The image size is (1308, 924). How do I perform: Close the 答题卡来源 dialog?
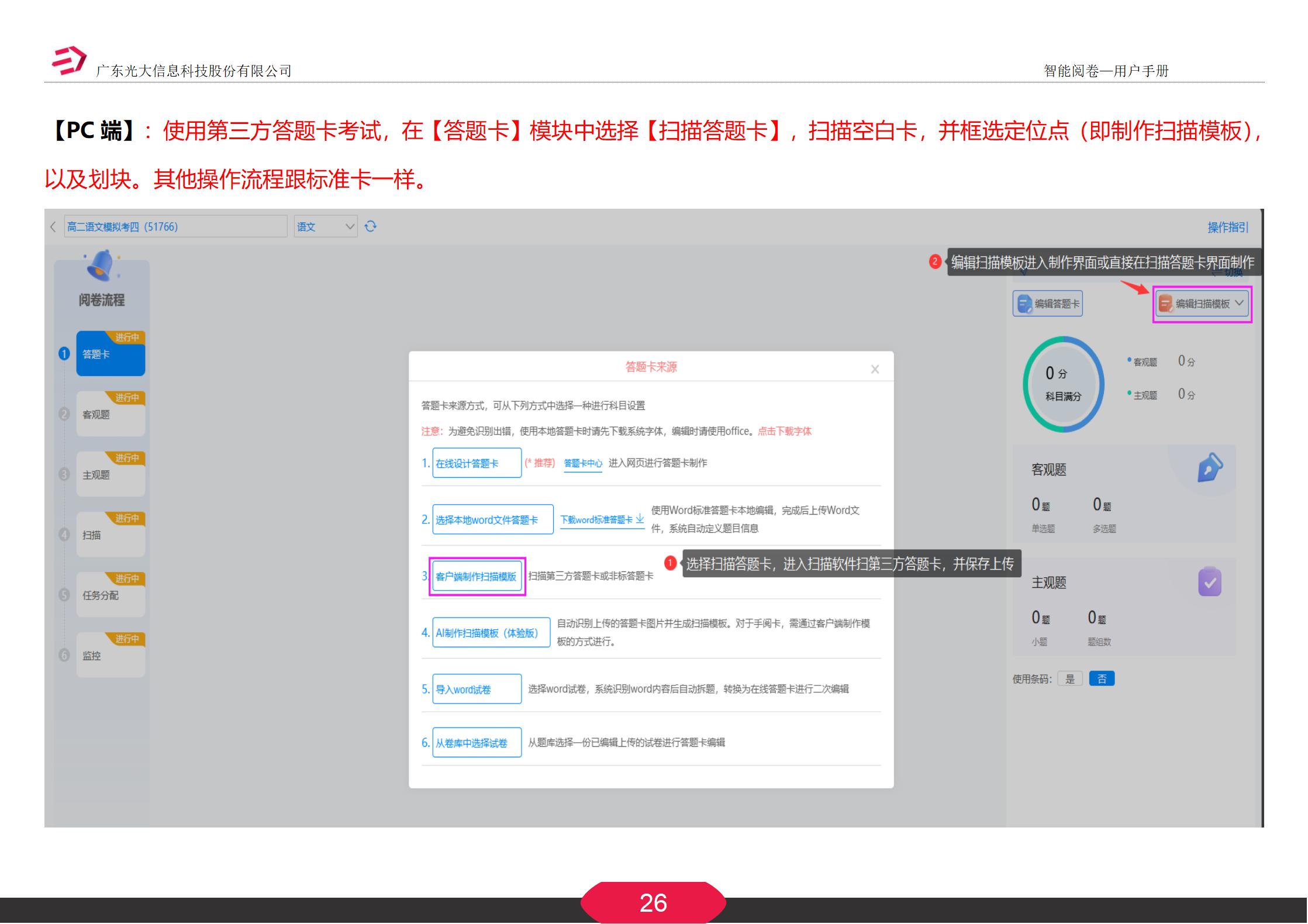click(875, 368)
